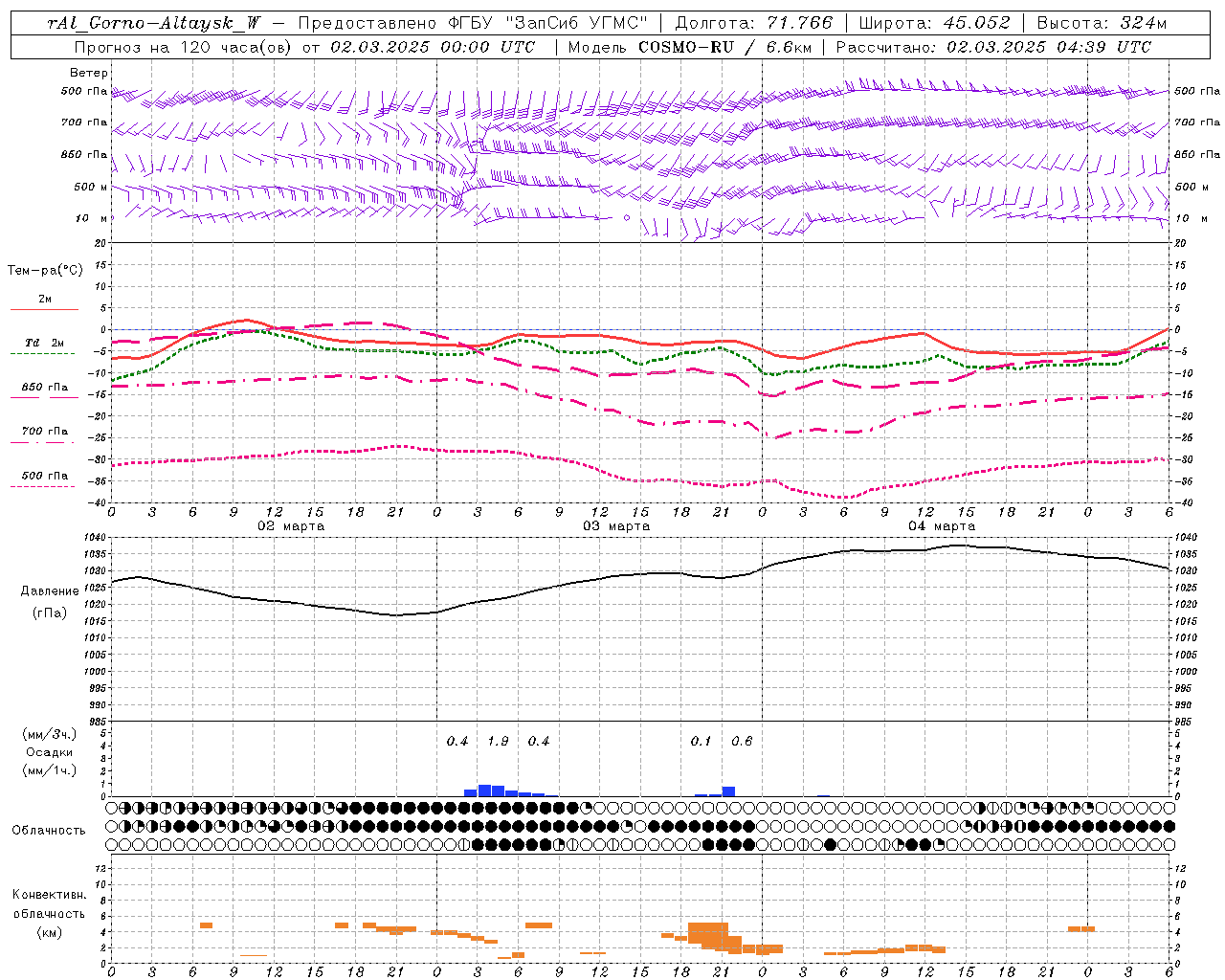Click the (мм/1ч.) precipitation unit label
Viewport: 1225px width, 980px height.
[x=50, y=770]
